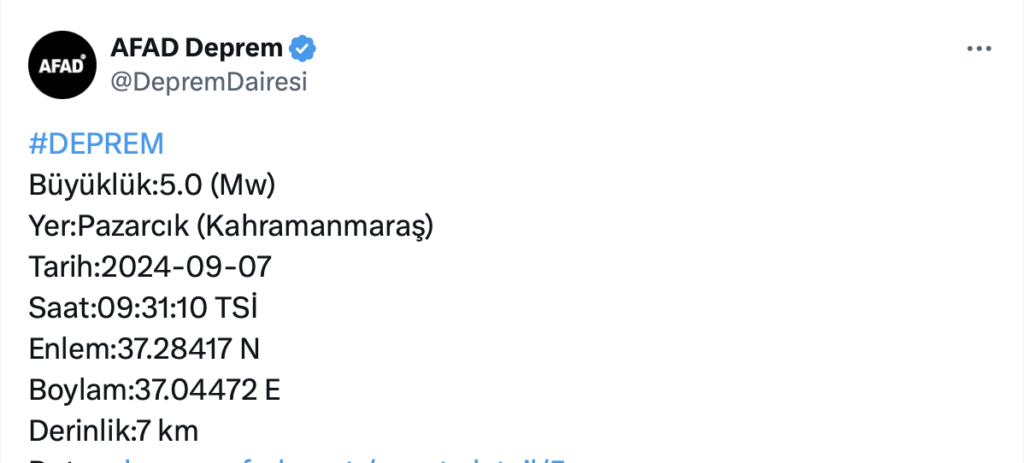Click the blue verified badge
This screenshot has height=463, width=1024.
click(x=303, y=48)
